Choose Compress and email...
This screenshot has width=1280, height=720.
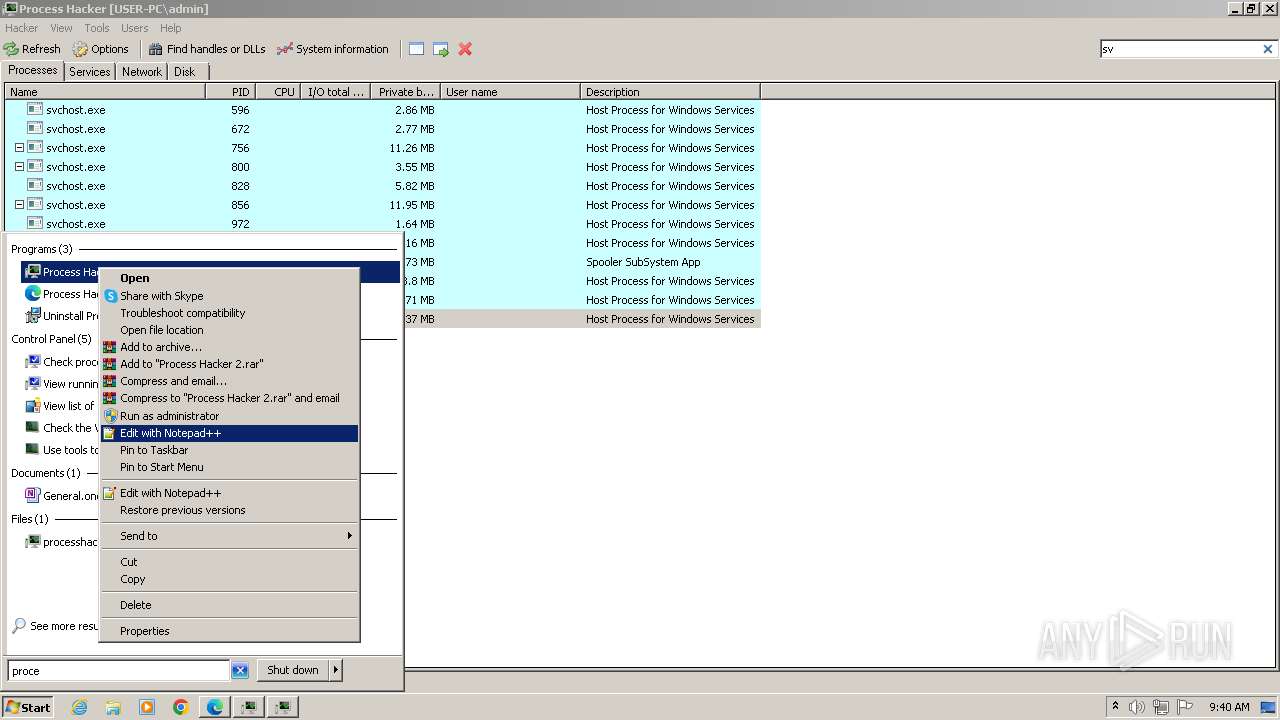tap(229, 381)
